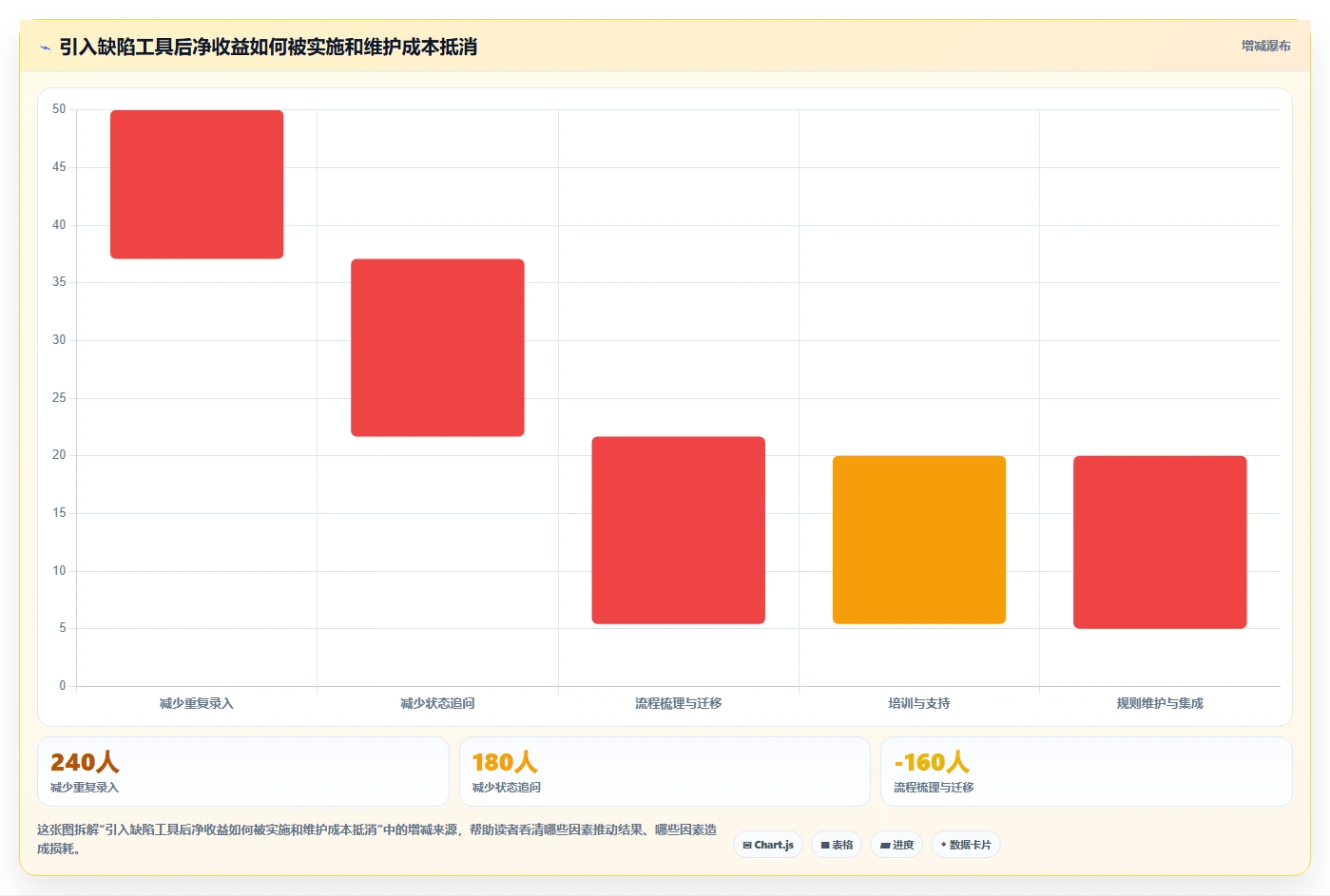Click the 规则维护与集成 x-axis label

pos(1160,703)
